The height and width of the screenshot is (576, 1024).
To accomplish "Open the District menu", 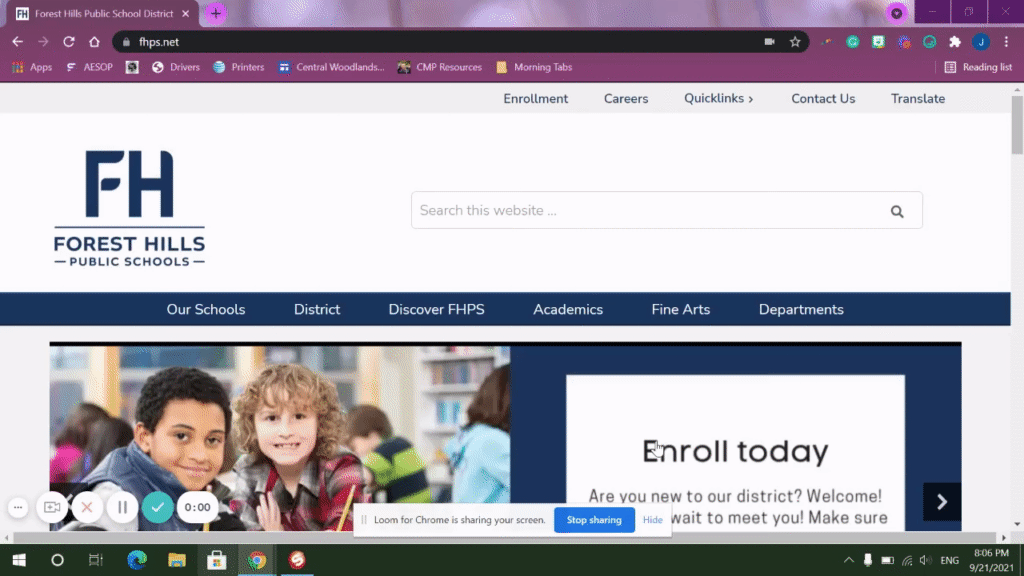I will click(x=317, y=310).
